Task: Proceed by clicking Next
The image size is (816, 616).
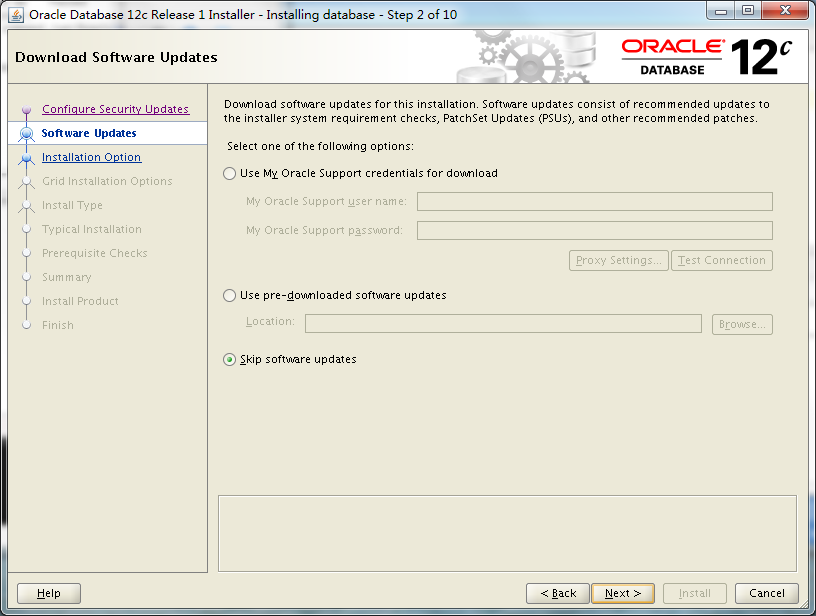Action: tap(623, 593)
